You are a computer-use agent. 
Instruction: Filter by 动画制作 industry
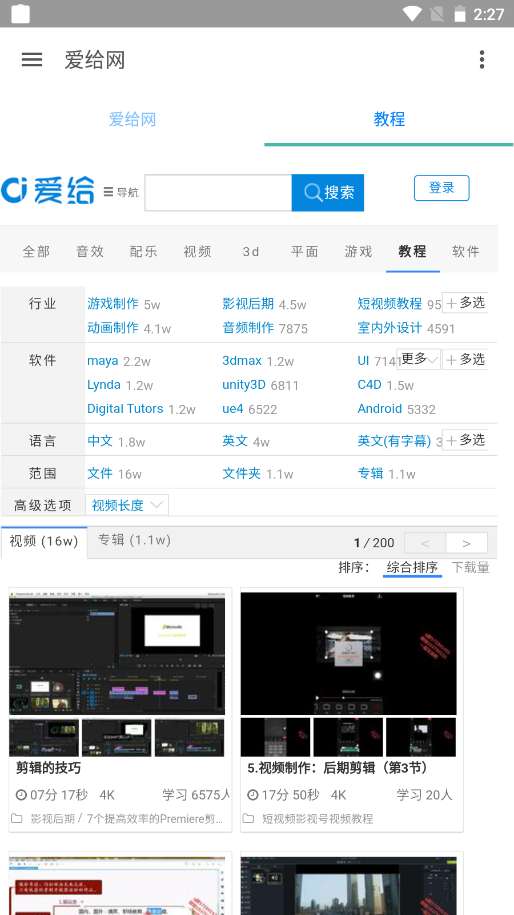[x=113, y=327]
